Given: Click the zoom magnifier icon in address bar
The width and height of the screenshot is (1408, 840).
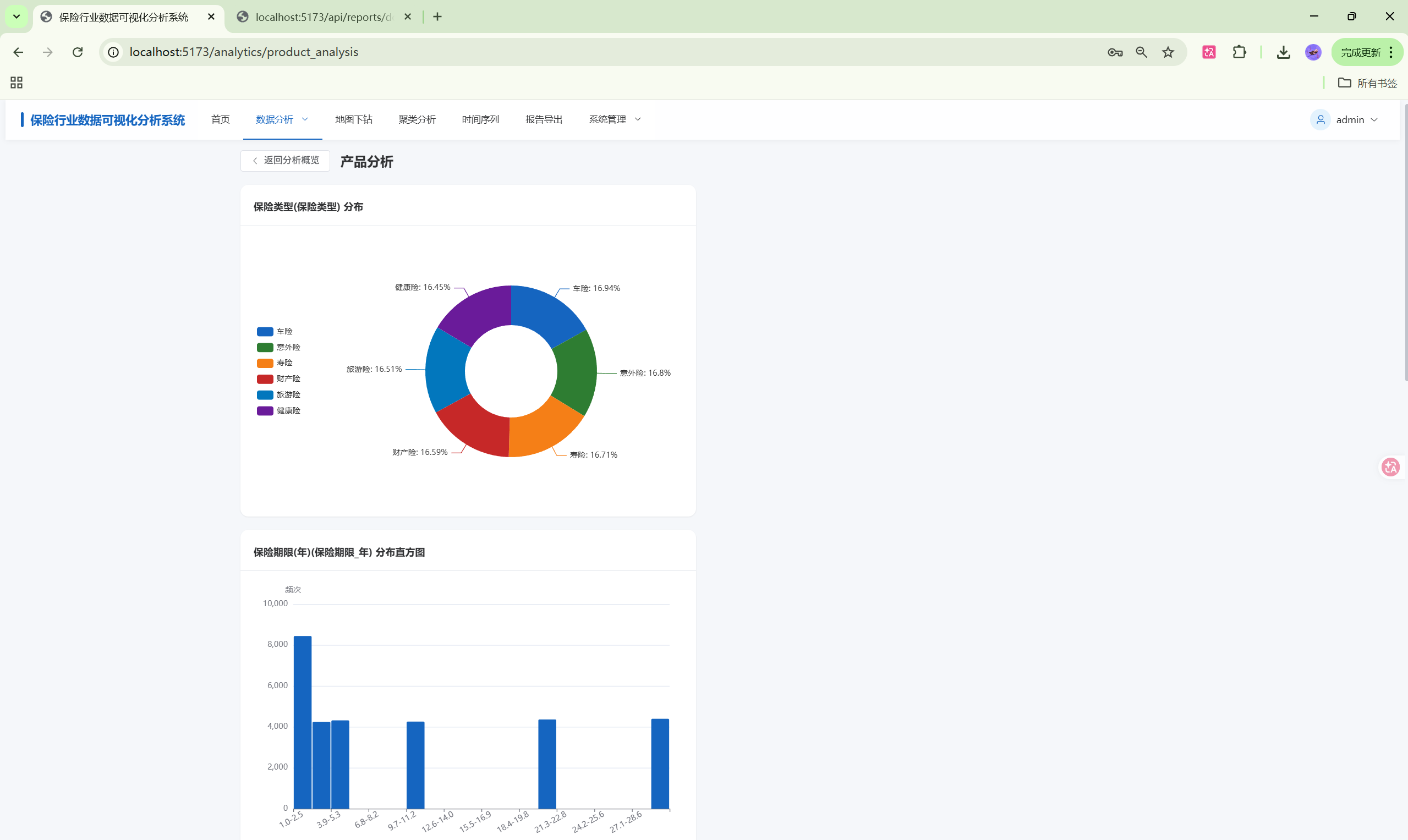Looking at the screenshot, I should (x=1141, y=52).
